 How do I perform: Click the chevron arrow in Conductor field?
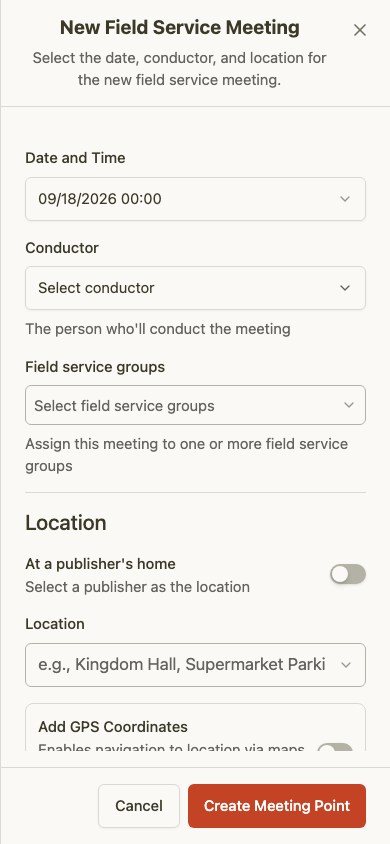coord(345,288)
